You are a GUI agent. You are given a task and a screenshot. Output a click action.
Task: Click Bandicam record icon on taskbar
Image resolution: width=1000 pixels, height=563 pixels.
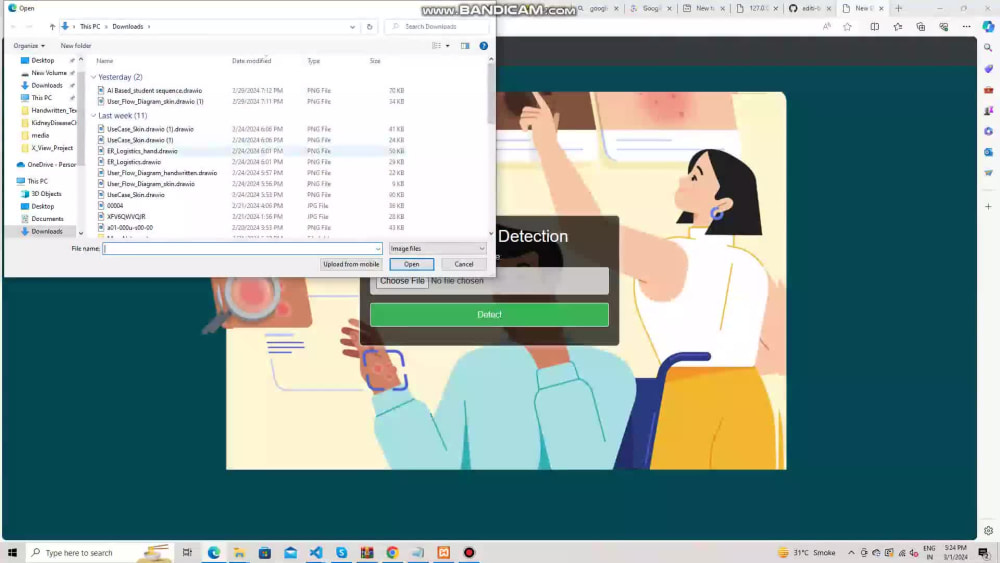[x=469, y=553]
